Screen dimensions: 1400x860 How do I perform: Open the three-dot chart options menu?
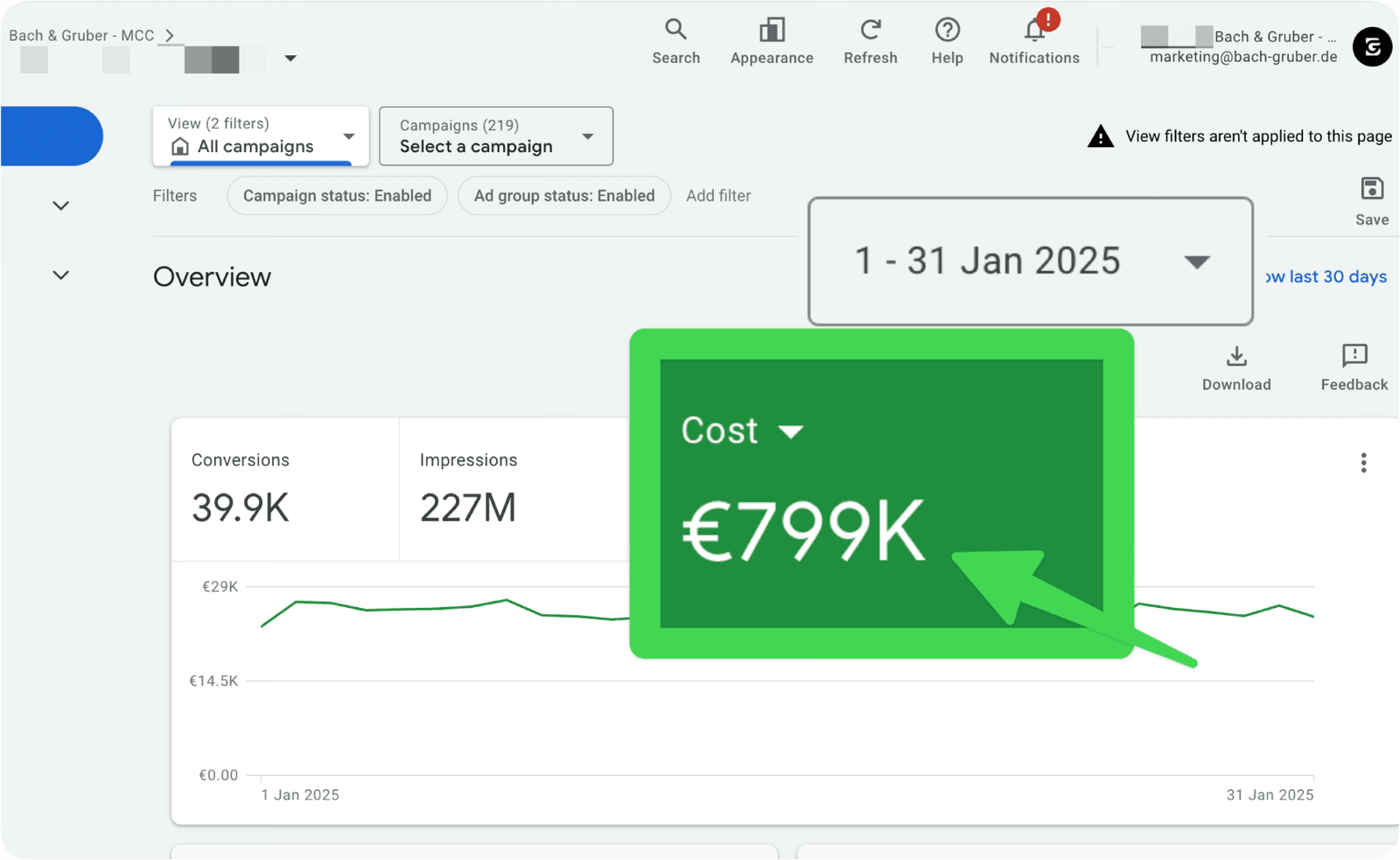point(1363,463)
